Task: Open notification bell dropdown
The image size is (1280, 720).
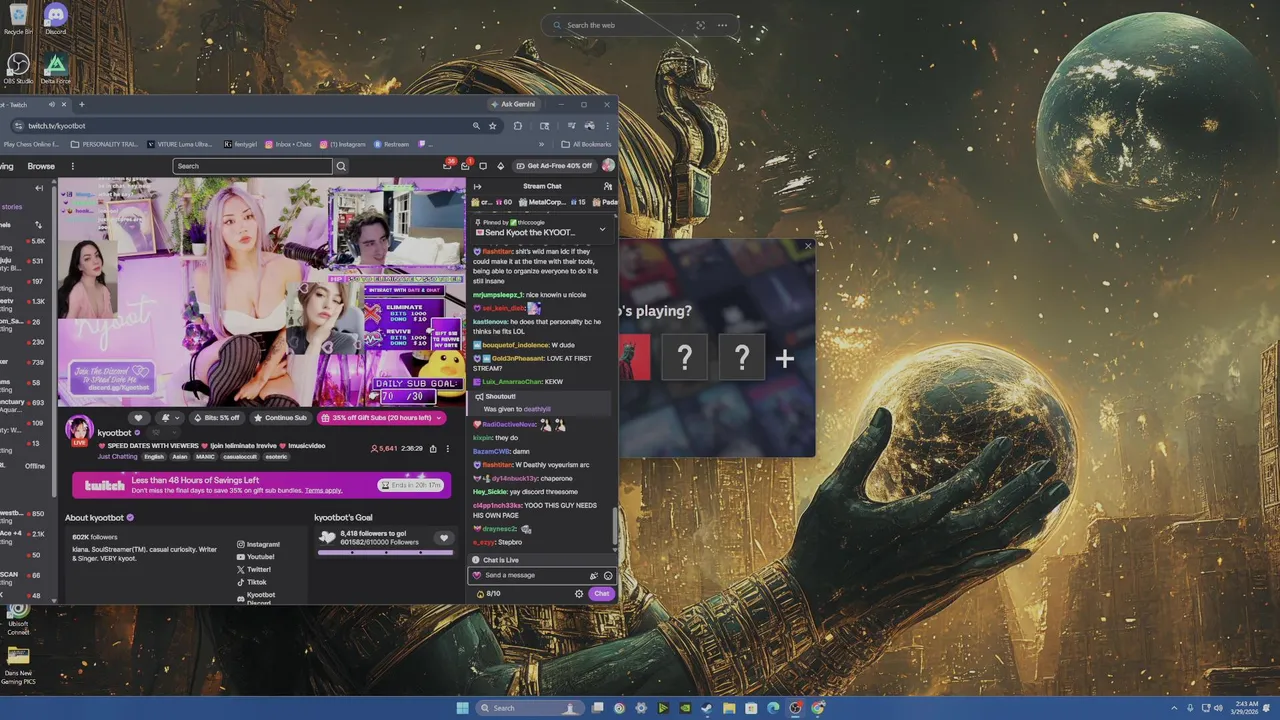Action: 170,418
